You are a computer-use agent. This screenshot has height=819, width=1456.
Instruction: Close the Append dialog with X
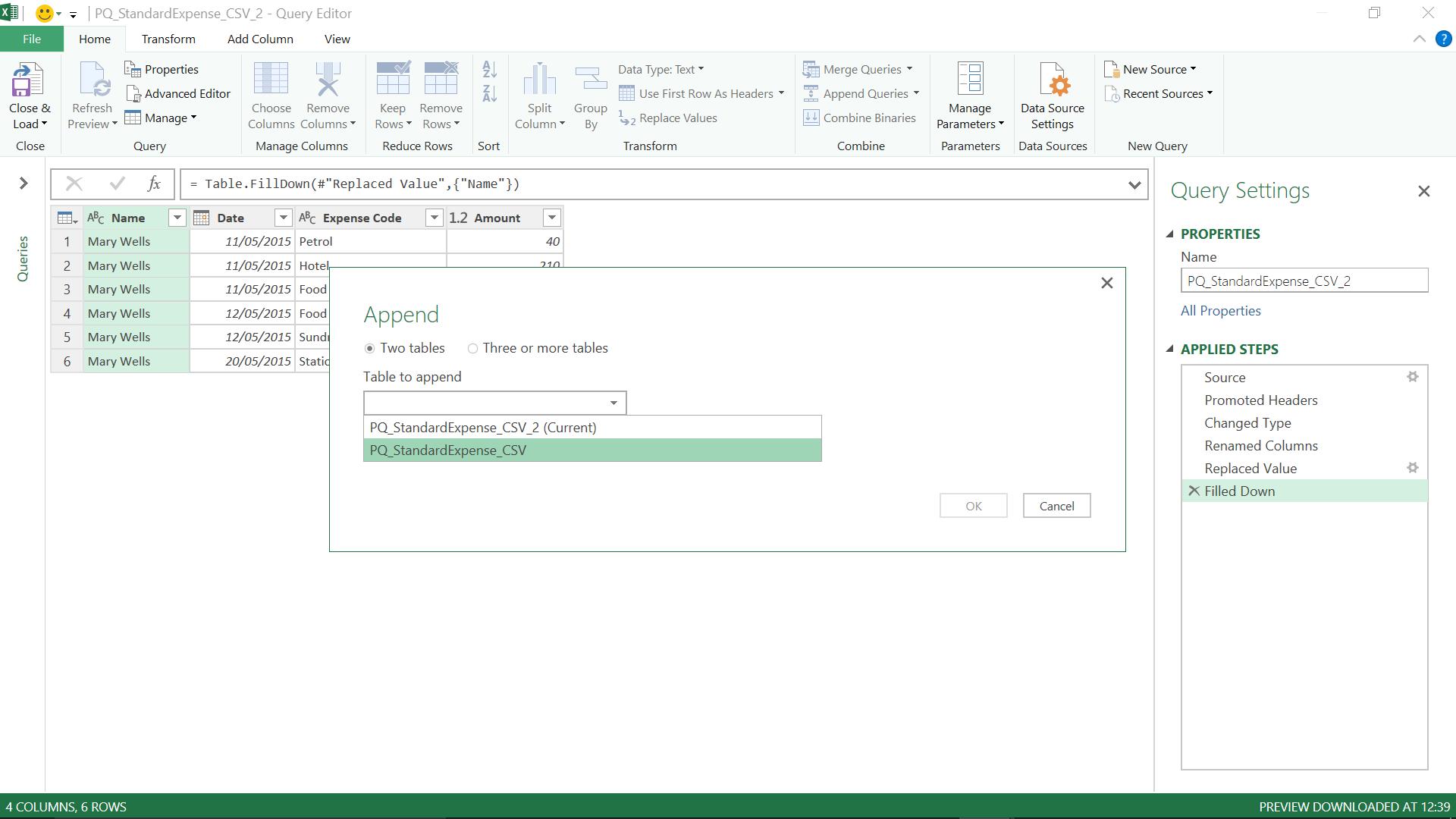[1106, 283]
